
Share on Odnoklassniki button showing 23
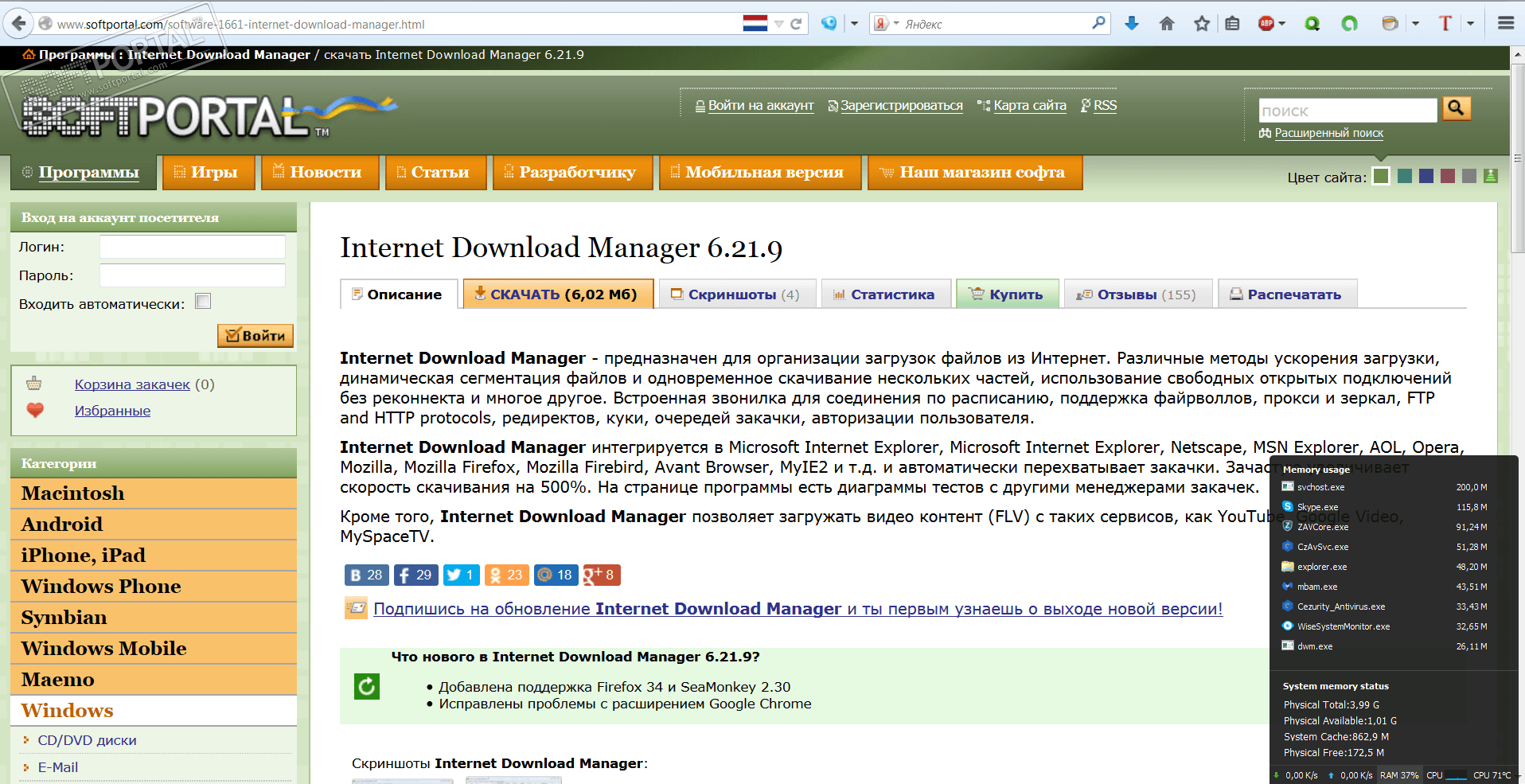(x=507, y=575)
